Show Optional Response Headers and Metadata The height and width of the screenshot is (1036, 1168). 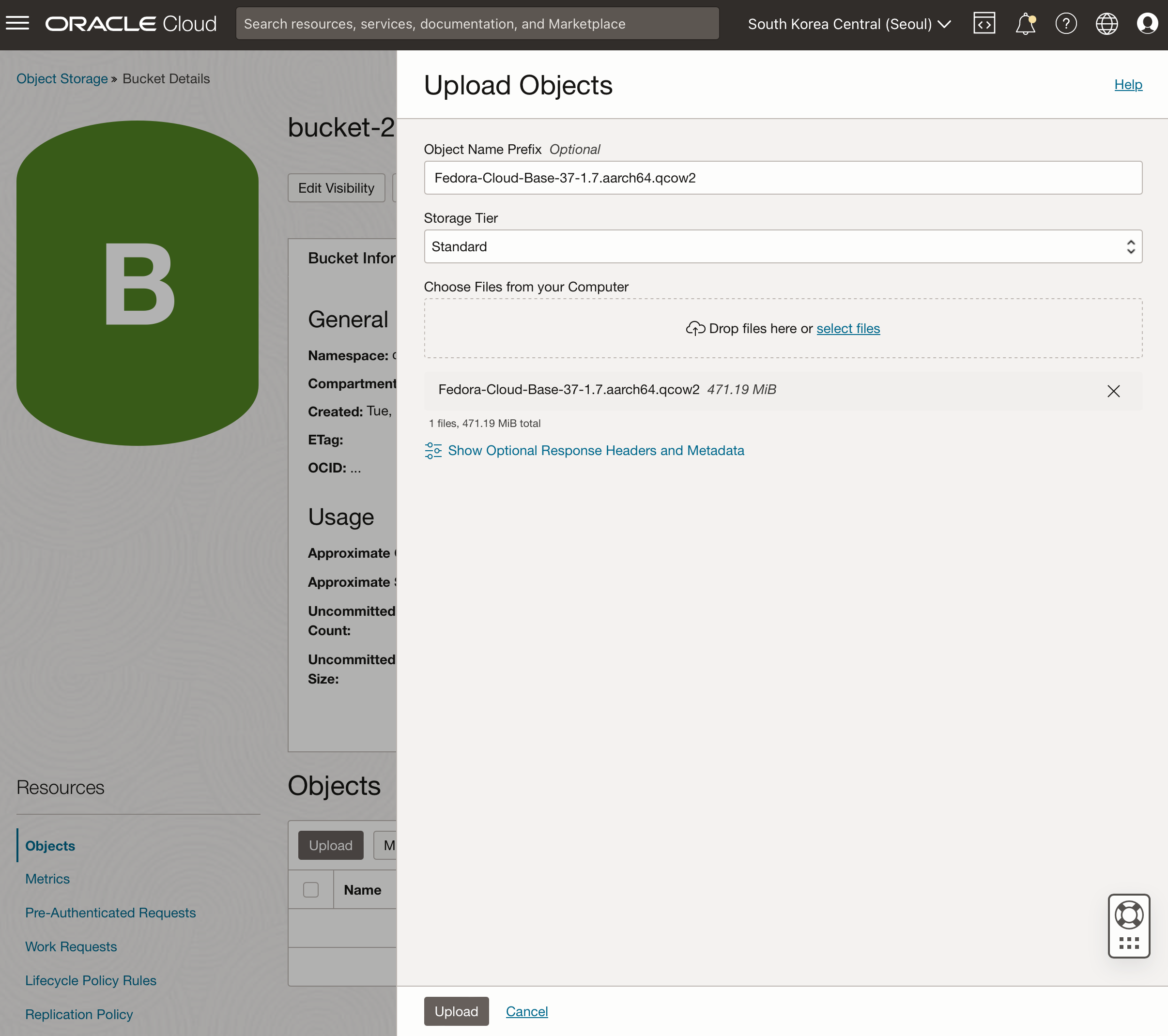tap(596, 450)
